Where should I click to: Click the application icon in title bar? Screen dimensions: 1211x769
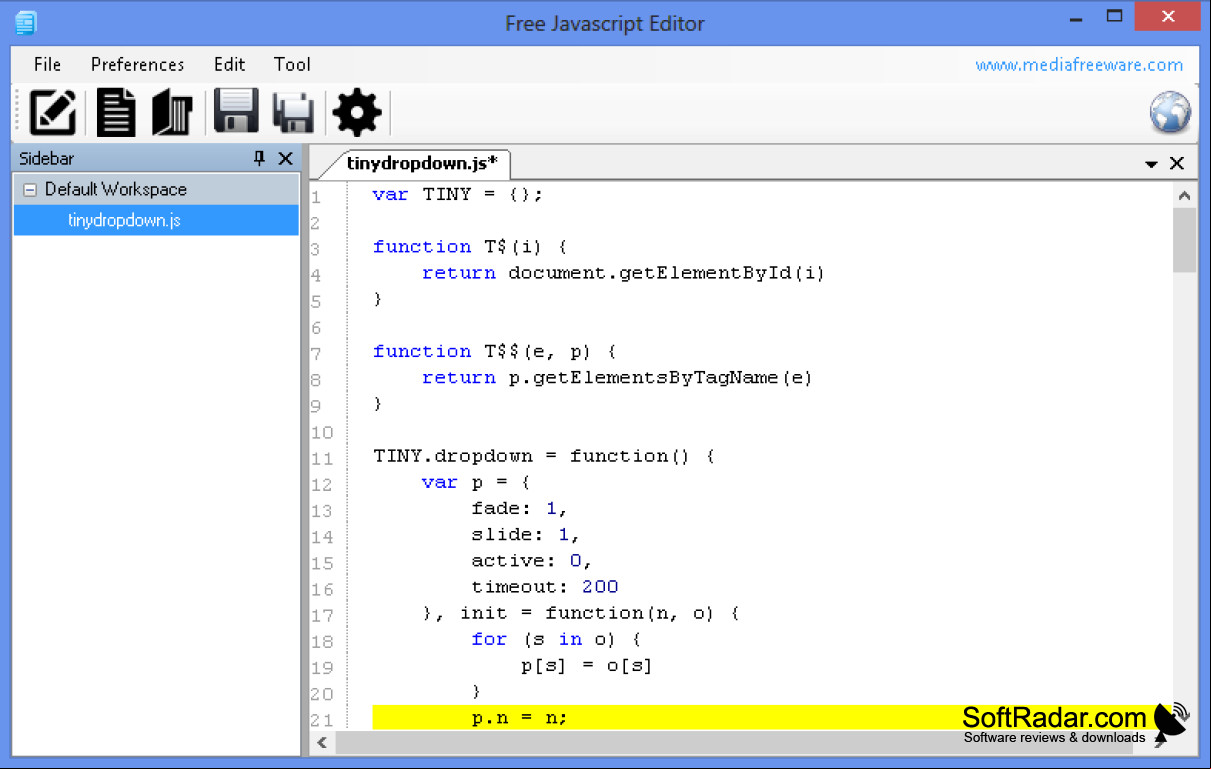(x=26, y=23)
